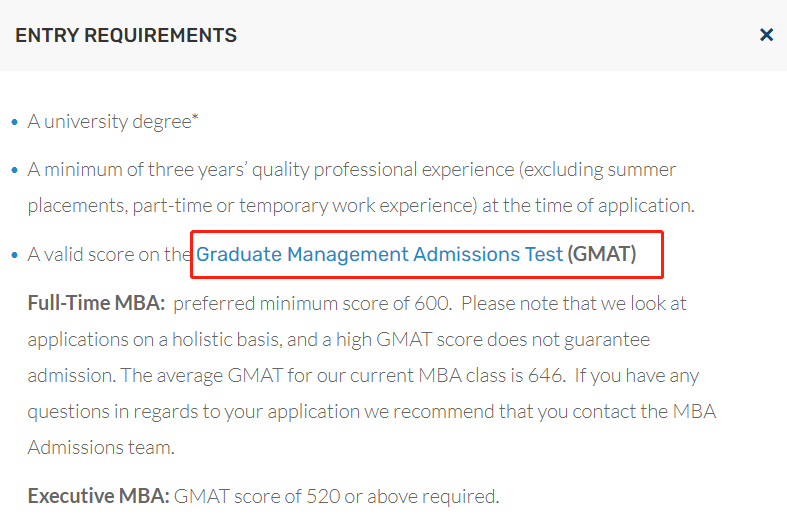787x527 pixels.
Task: Click the "questions in regards to your application" line
Action: click(371, 412)
